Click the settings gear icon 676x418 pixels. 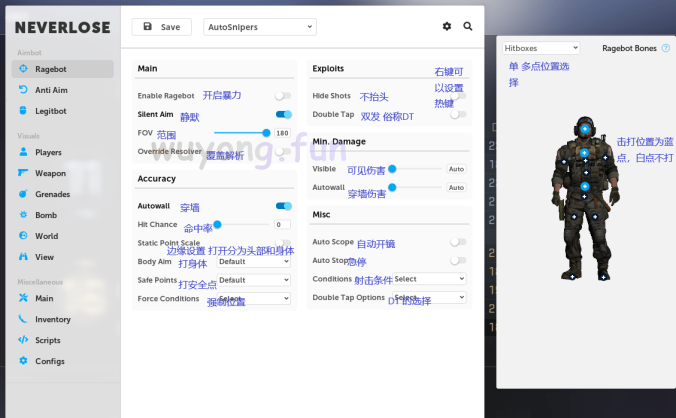pos(447,27)
